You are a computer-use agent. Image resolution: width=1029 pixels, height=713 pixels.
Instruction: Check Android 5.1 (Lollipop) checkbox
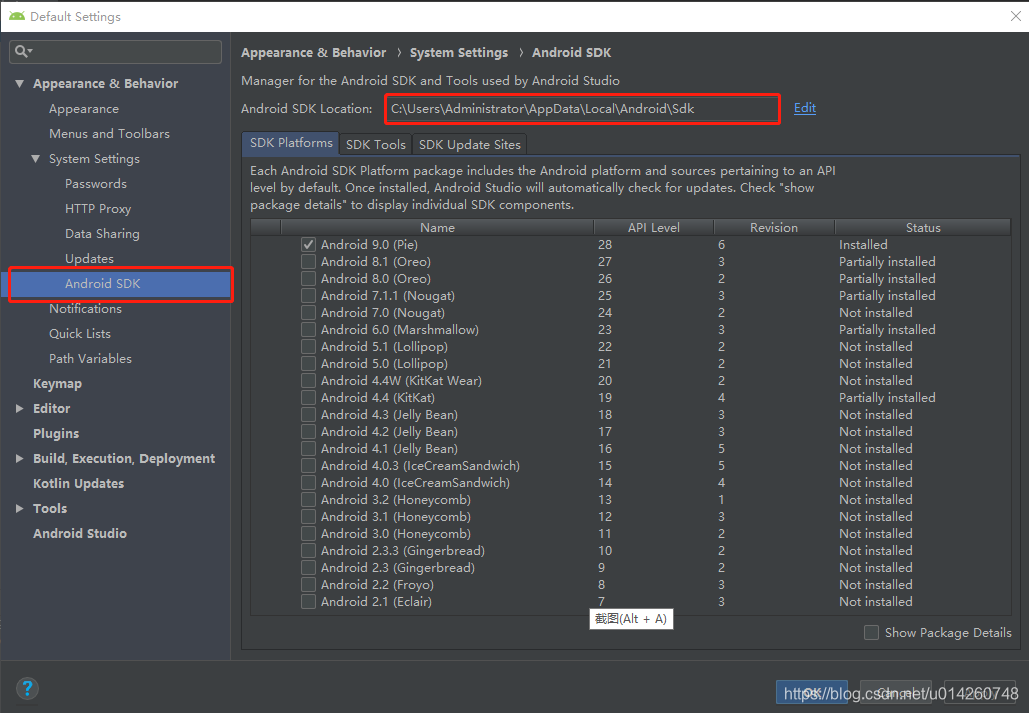point(308,347)
